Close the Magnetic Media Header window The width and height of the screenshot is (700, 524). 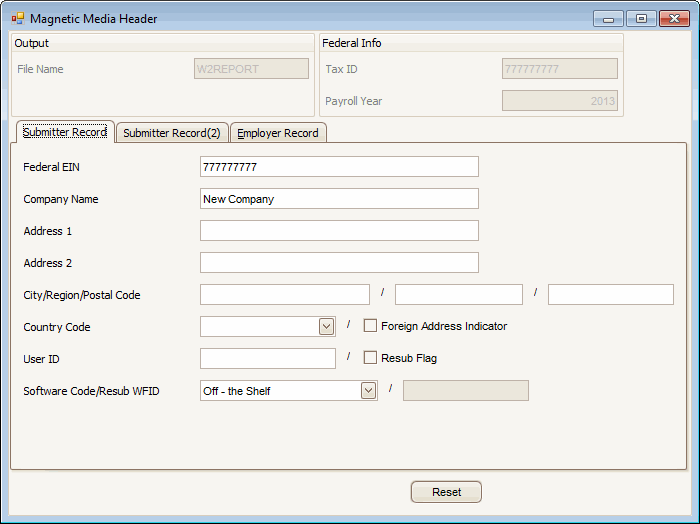[674, 18]
